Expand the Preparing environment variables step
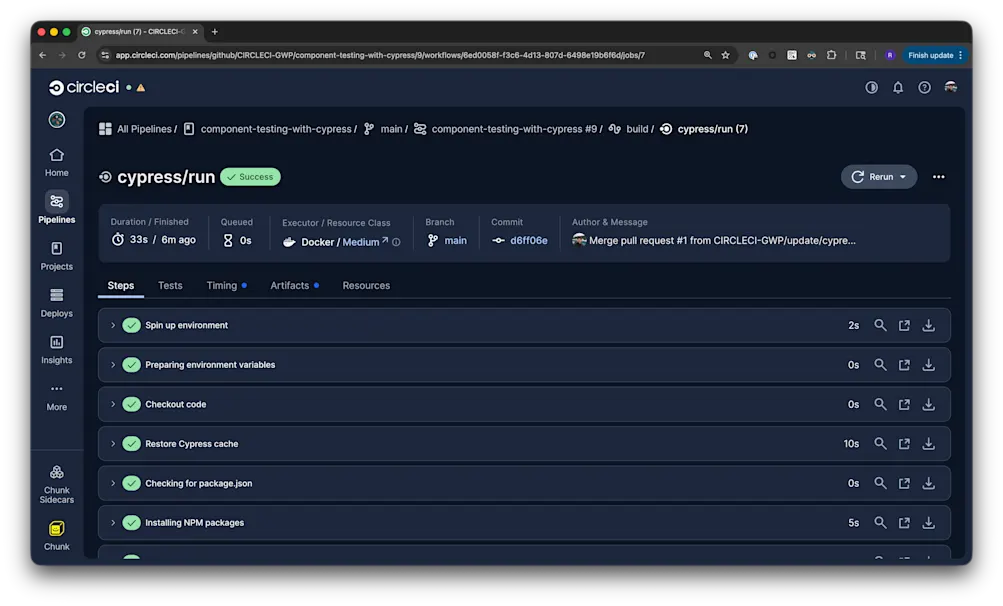Image resolution: width=1003 pixels, height=606 pixels. point(113,365)
